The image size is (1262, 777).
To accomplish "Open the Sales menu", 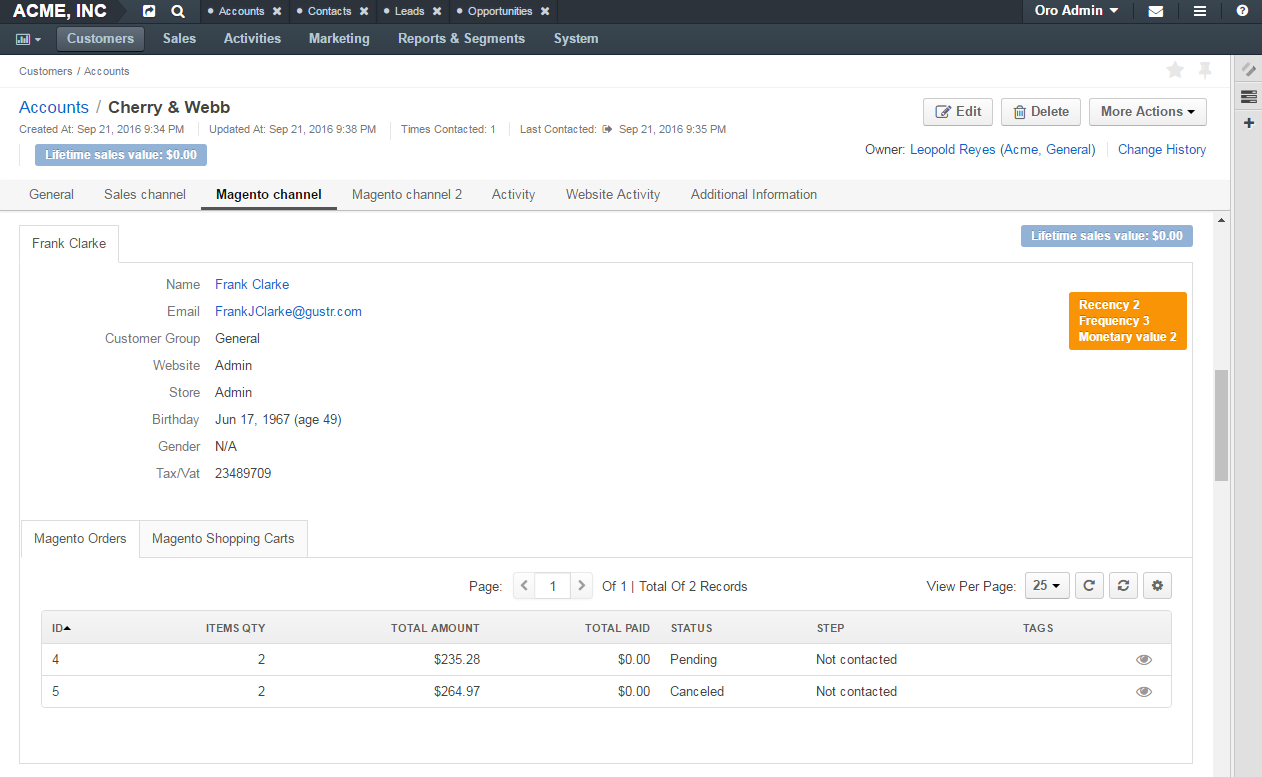I will click(180, 39).
